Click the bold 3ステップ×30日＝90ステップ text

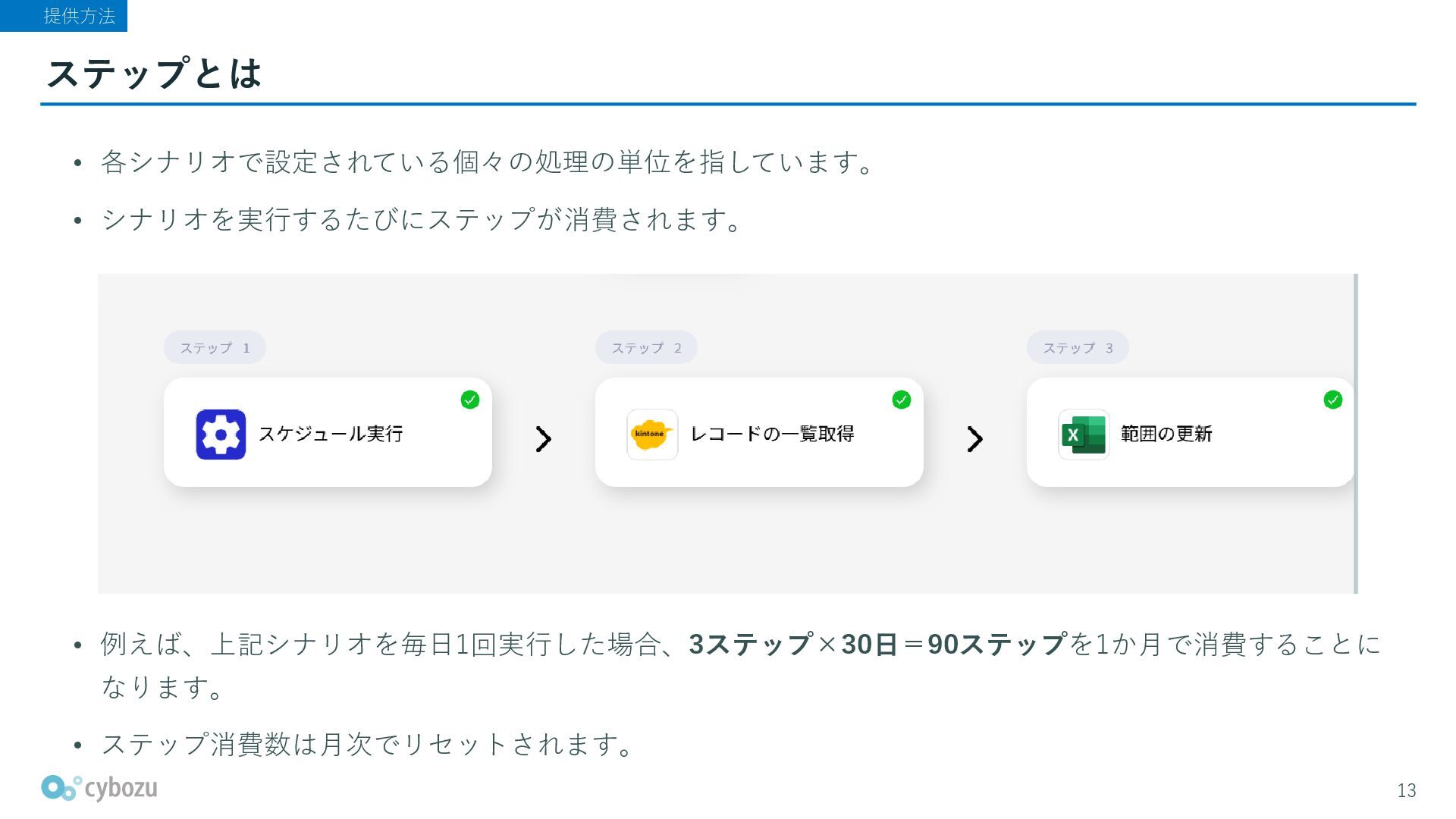(877, 645)
